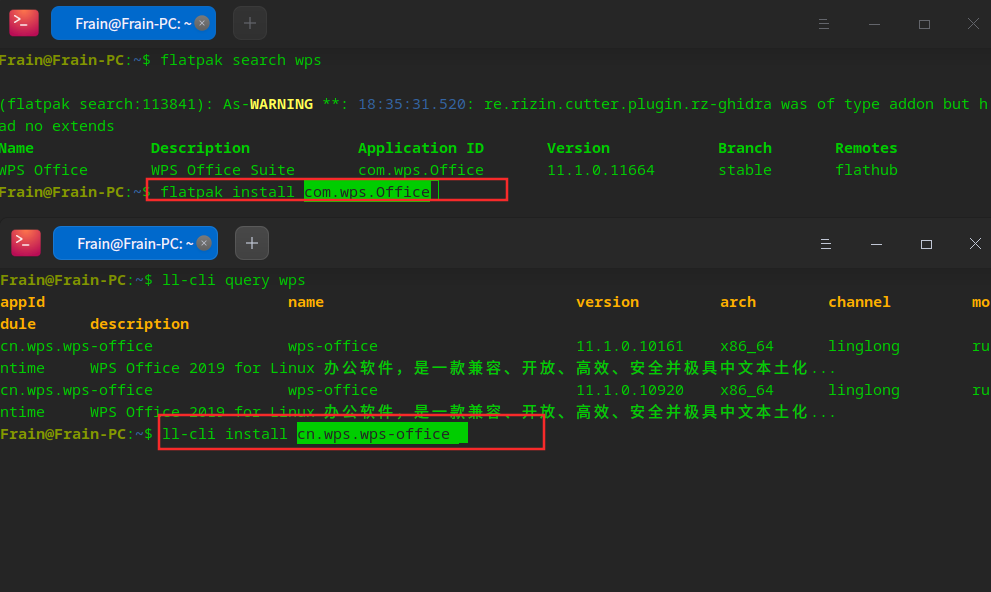Close the lower terminal window
Screen dimensions: 991x592
point(975,243)
